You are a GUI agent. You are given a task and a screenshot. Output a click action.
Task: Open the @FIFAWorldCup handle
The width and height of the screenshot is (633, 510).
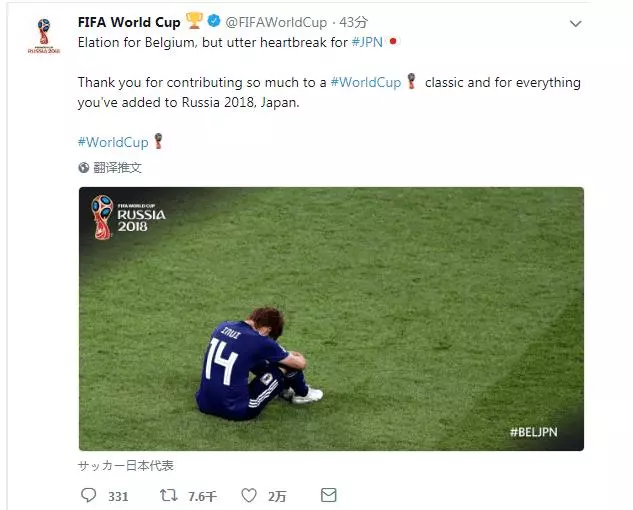coord(276,23)
